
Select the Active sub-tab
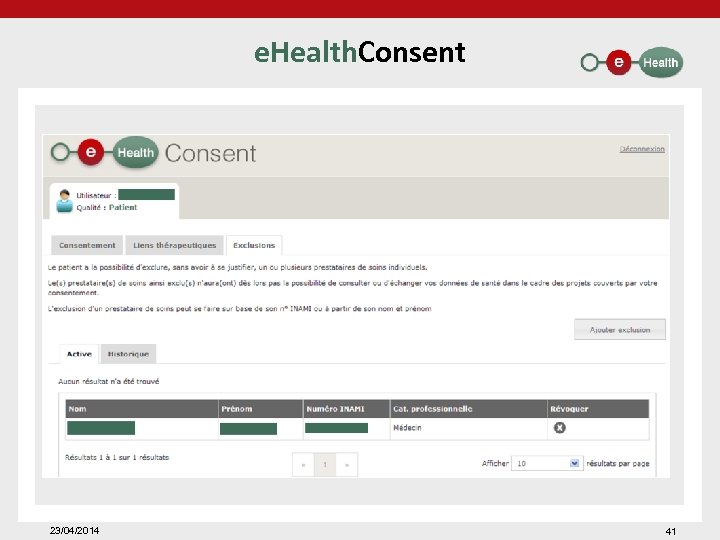coord(79,354)
